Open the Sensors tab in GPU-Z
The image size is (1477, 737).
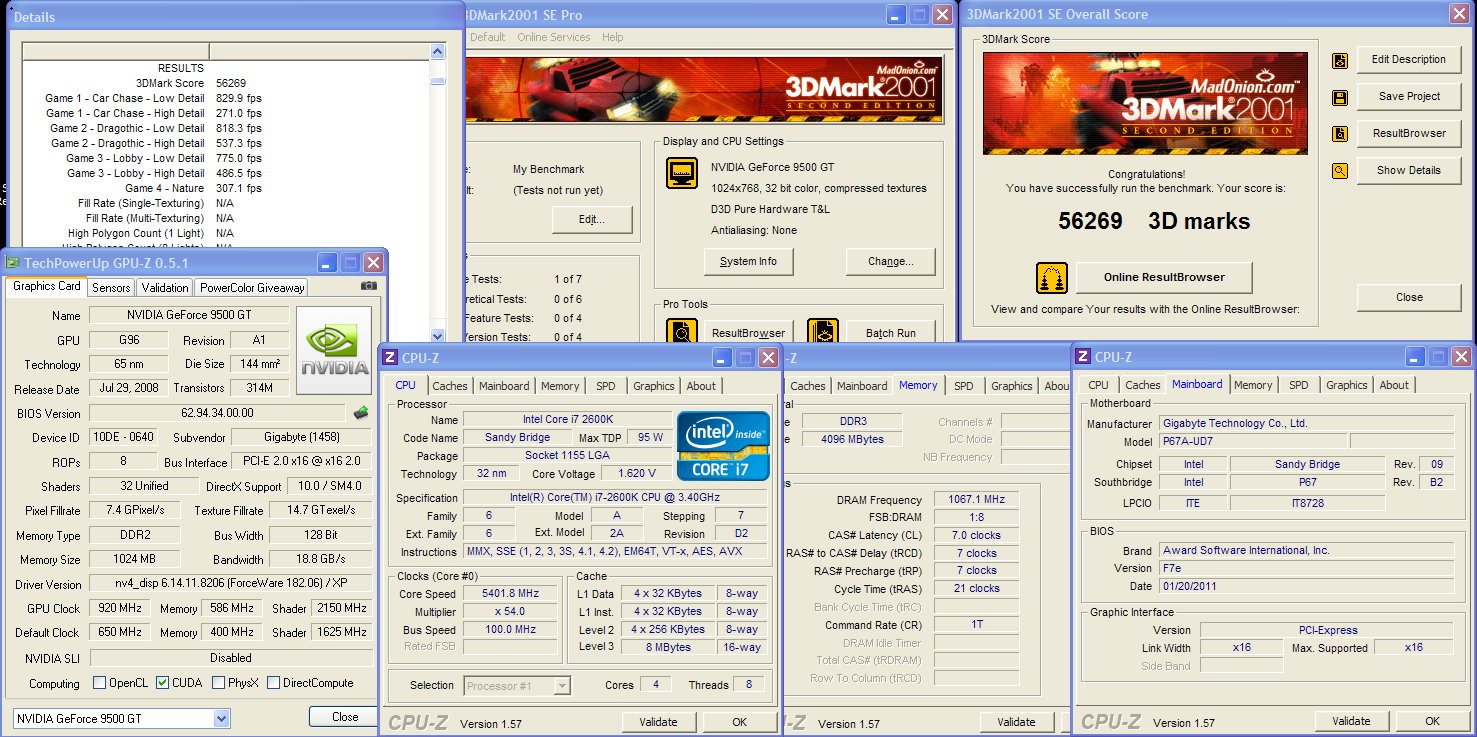[111, 288]
